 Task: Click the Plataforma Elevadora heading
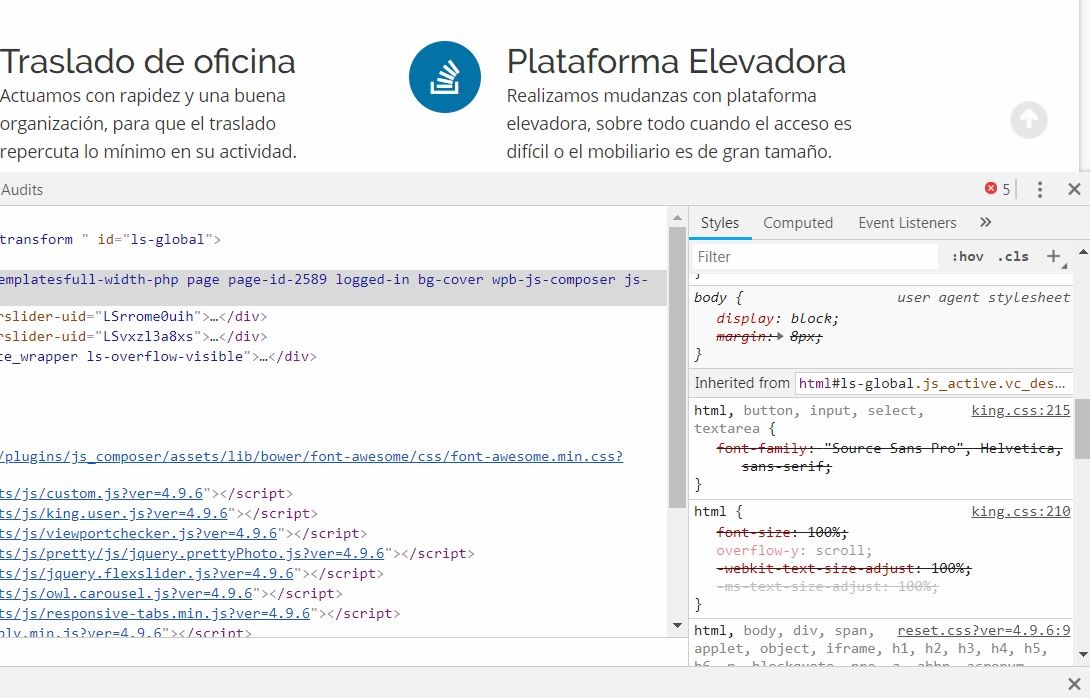click(676, 61)
